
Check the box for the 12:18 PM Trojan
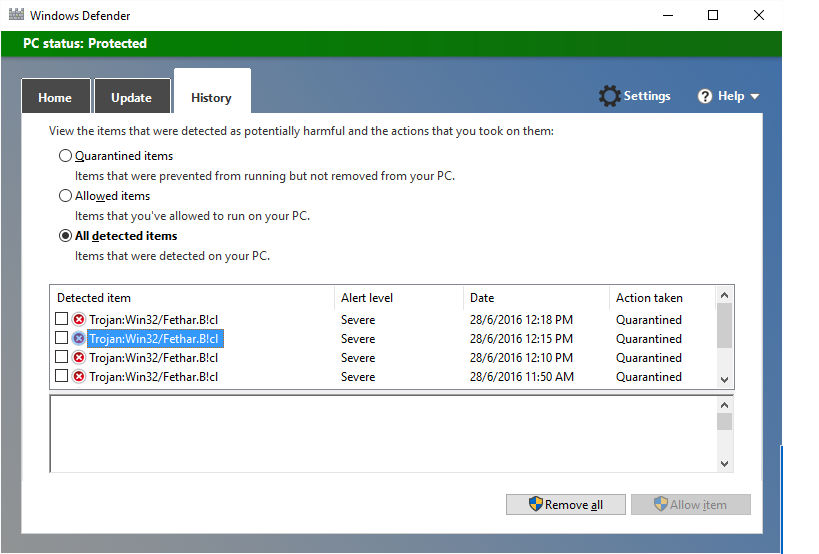[x=62, y=319]
